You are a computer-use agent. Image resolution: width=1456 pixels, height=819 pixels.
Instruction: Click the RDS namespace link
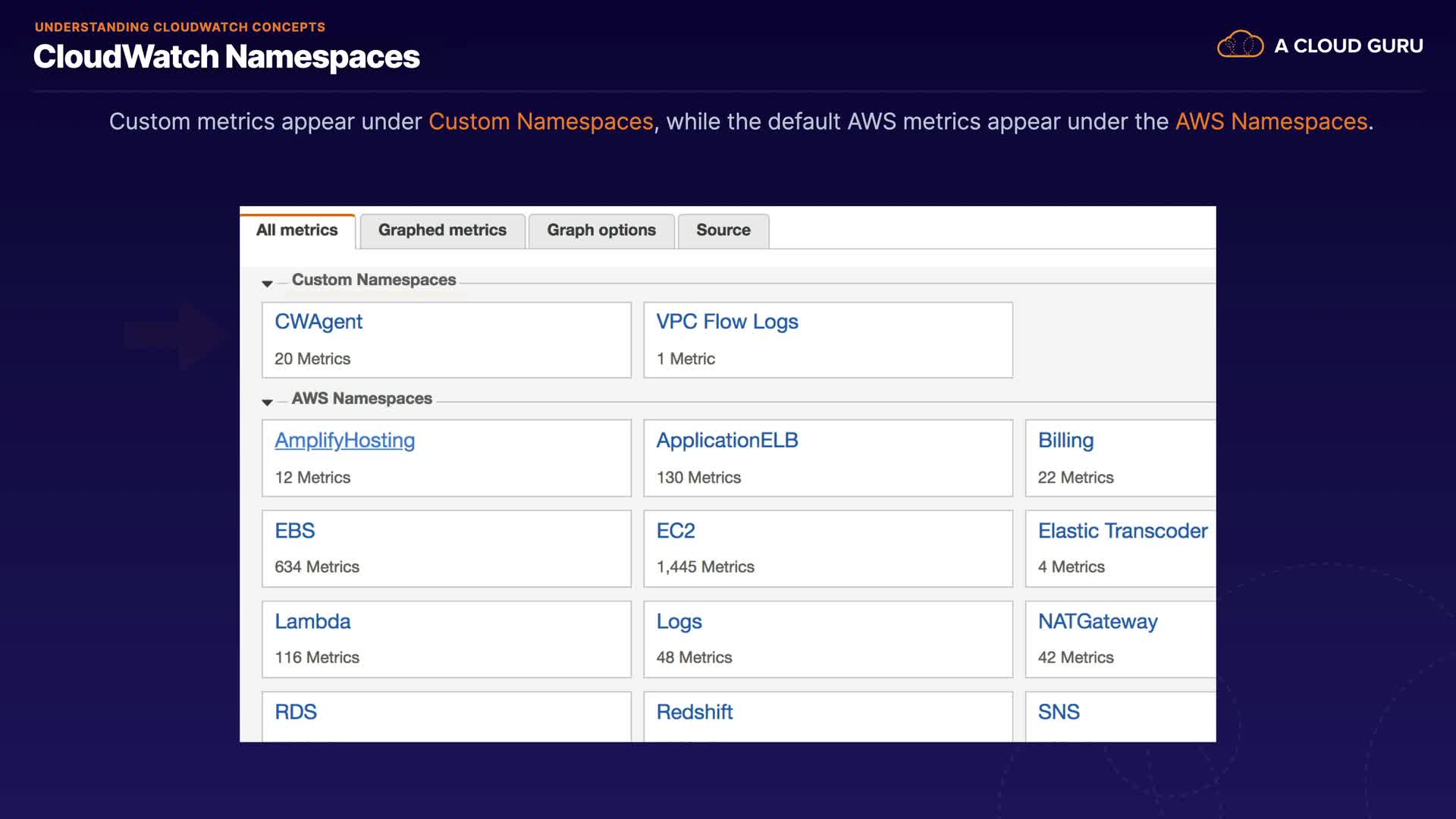(296, 712)
